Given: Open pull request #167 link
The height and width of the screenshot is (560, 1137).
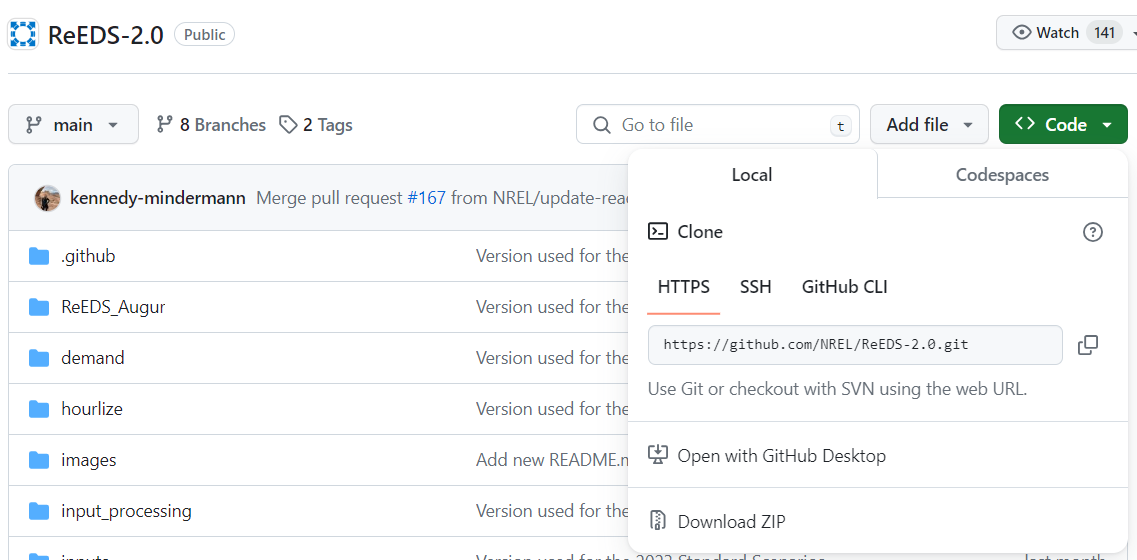Looking at the screenshot, I should pos(426,198).
